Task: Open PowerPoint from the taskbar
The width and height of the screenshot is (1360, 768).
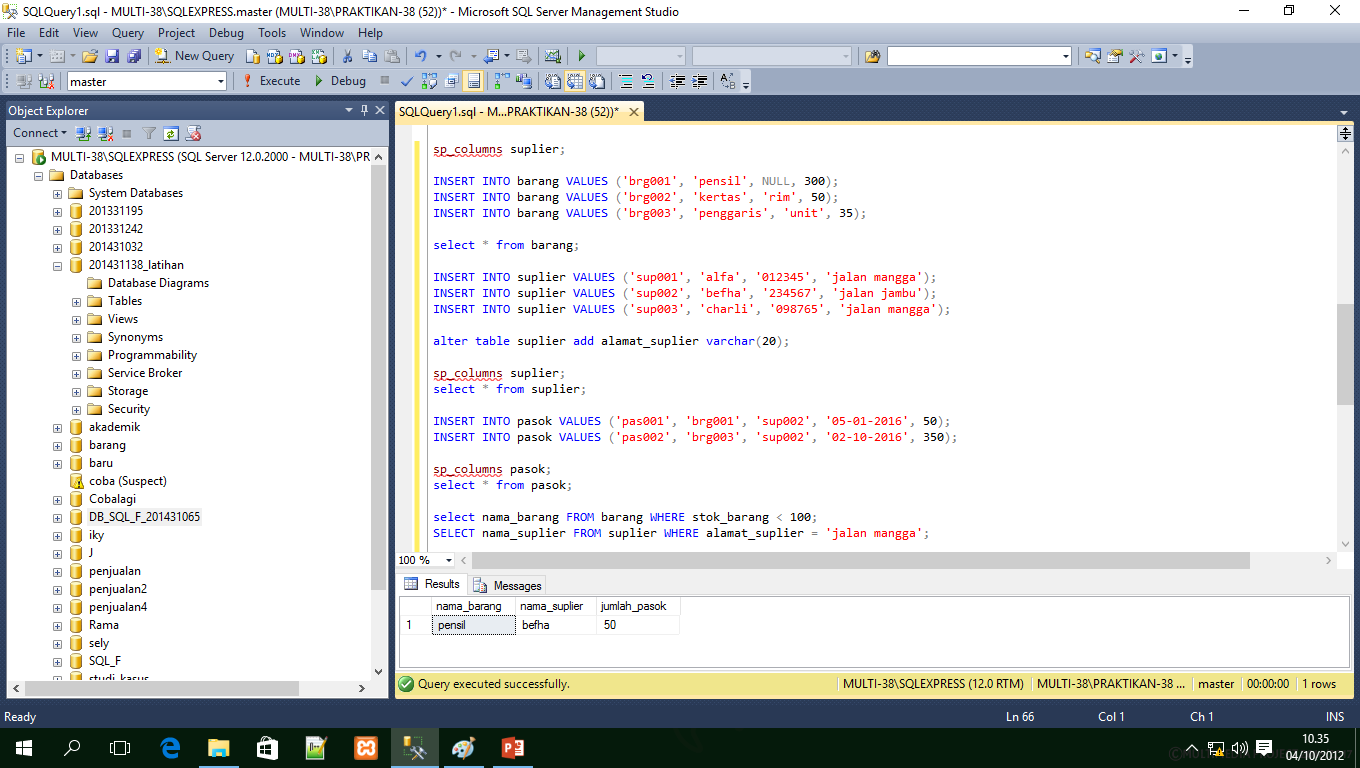Action: [x=513, y=748]
